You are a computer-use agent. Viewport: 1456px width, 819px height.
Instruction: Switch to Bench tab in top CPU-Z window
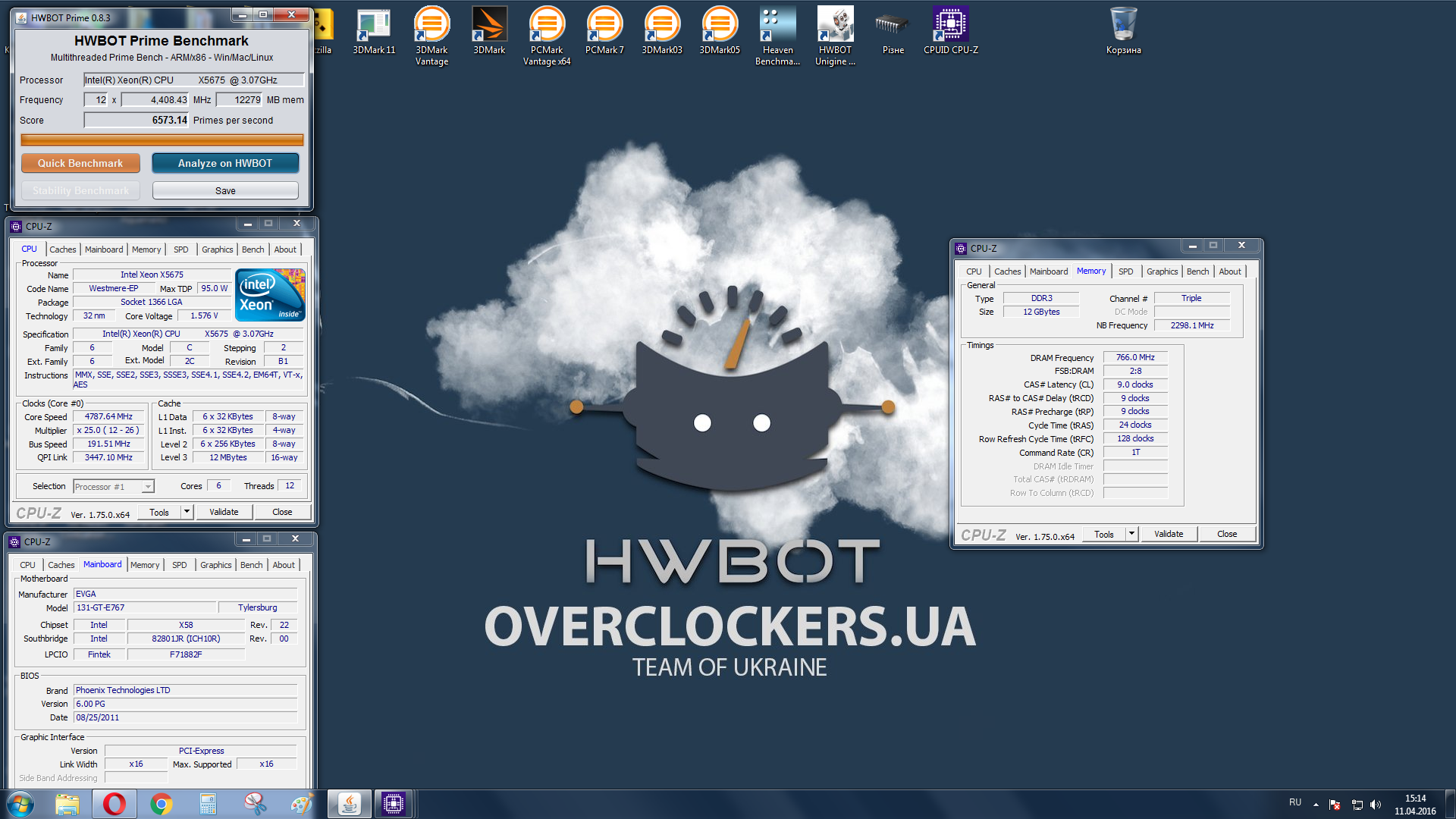pyautogui.click(x=253, y=249)
